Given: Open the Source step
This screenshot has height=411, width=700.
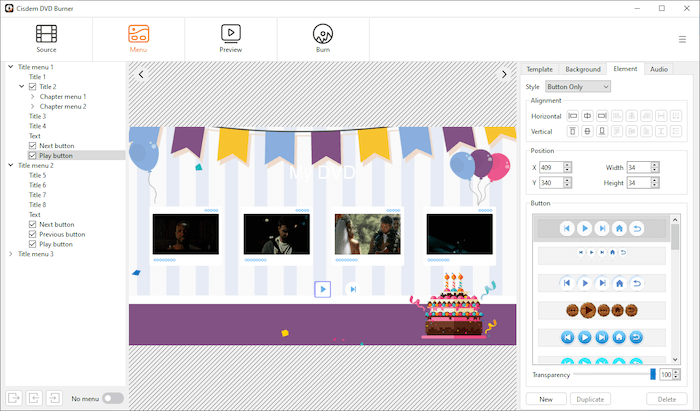Looking at the screenshot, I should pyautogui.click(x=46, y=38).
